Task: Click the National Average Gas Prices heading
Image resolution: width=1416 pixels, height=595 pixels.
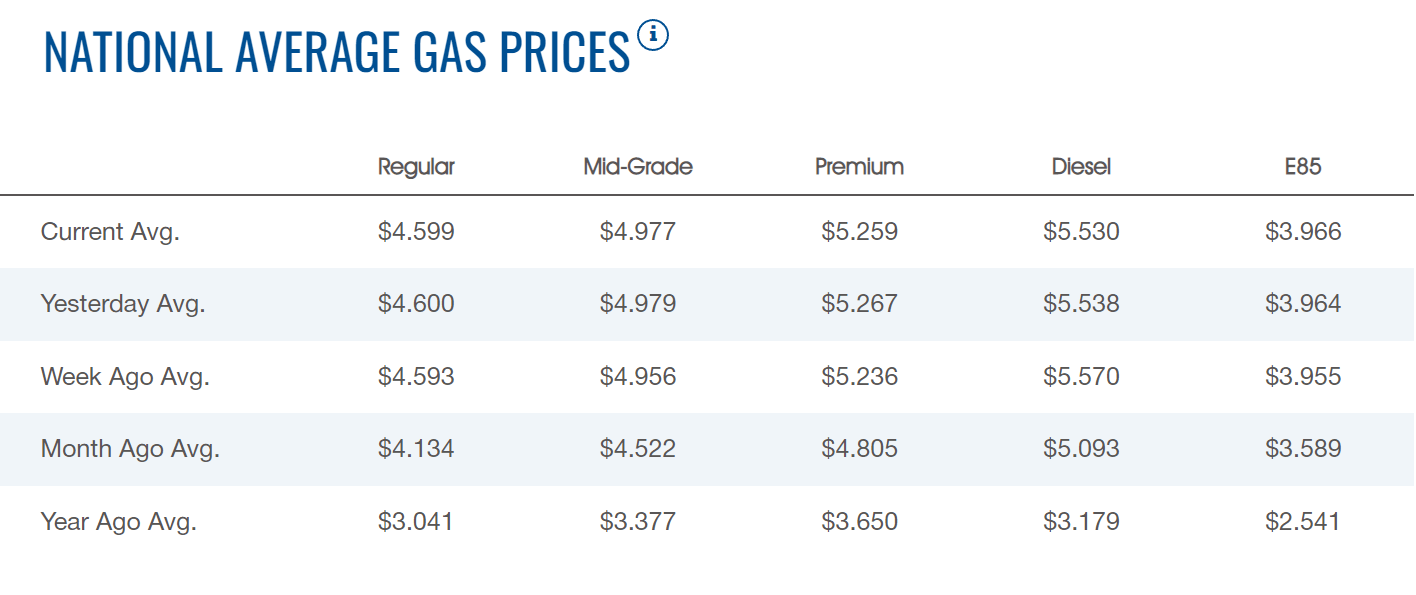Action: click(x=336, y=52)
